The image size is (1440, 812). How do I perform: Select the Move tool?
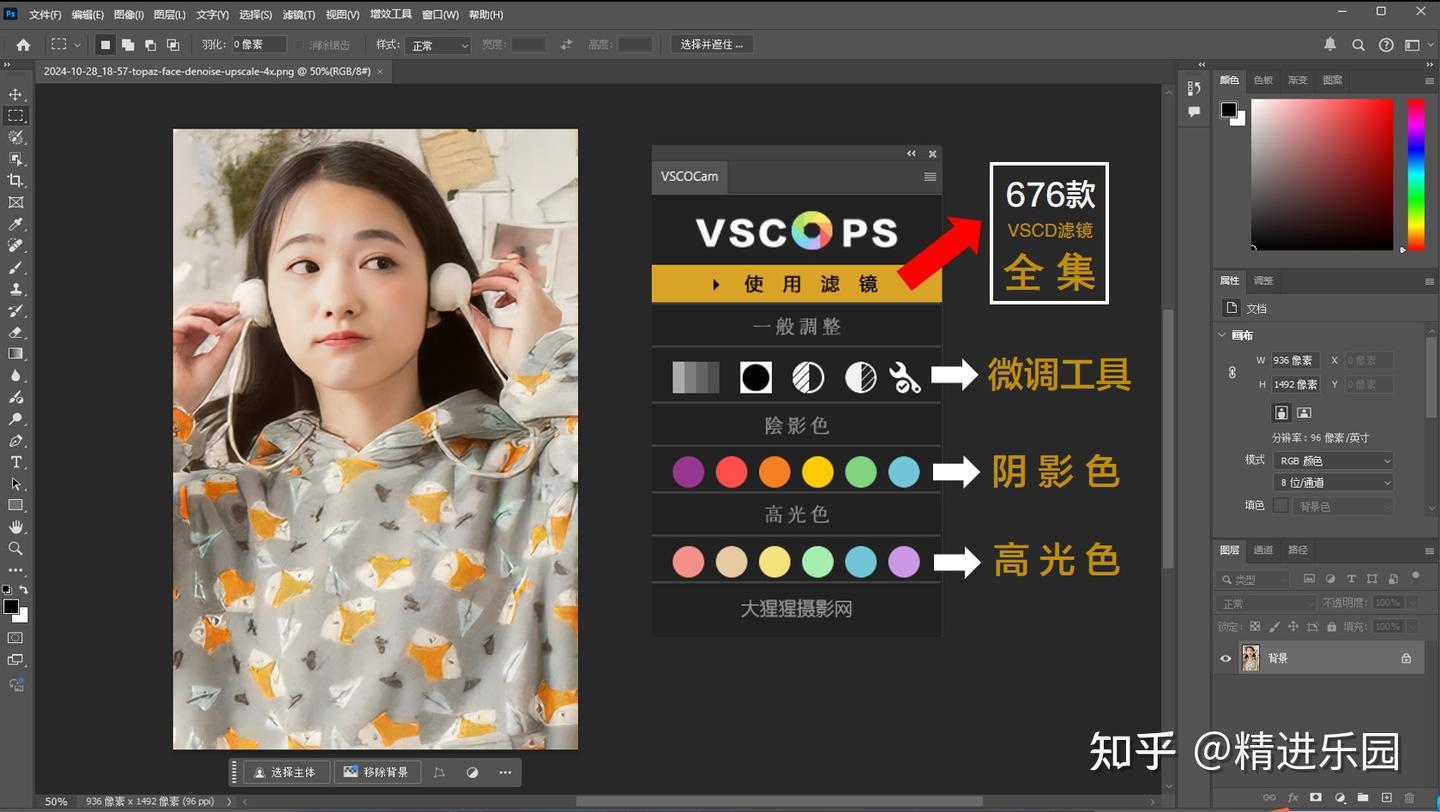pyautogui.click(x=15, y=95)
